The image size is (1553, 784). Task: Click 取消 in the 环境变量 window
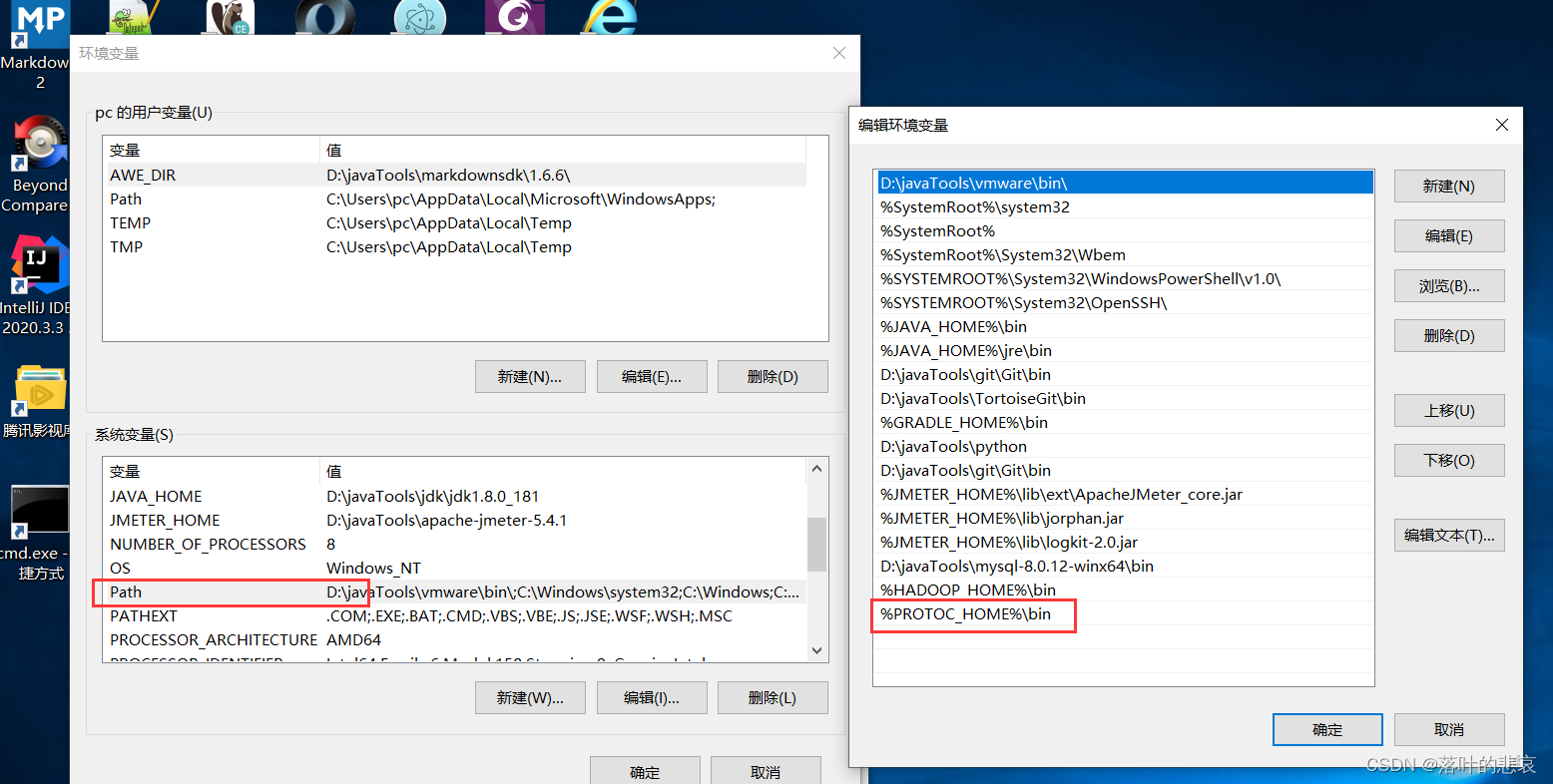point(766,771)
